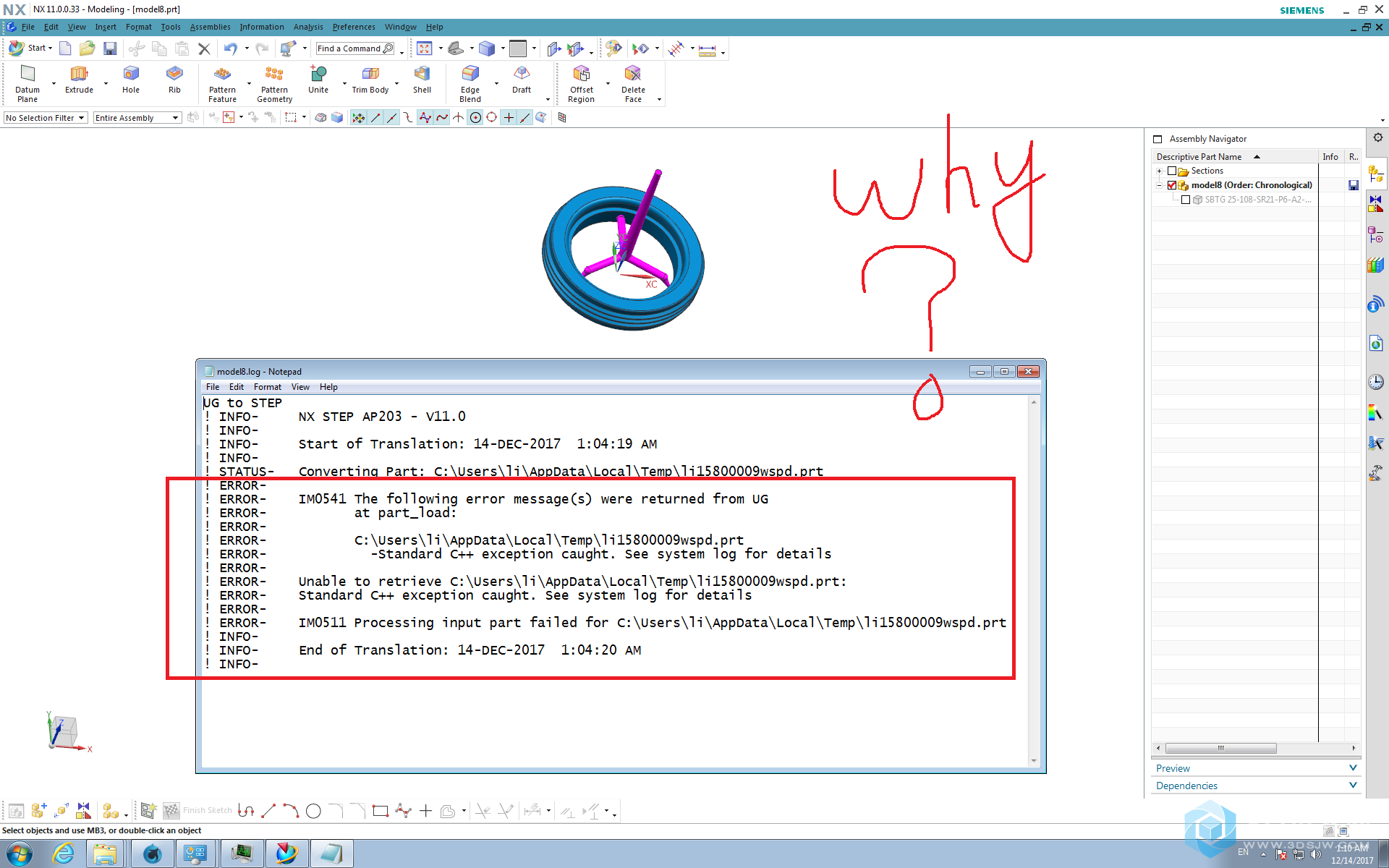1389x868 pixels.
Task: Click the taskbar clock and date
Action: point(1351,854)
